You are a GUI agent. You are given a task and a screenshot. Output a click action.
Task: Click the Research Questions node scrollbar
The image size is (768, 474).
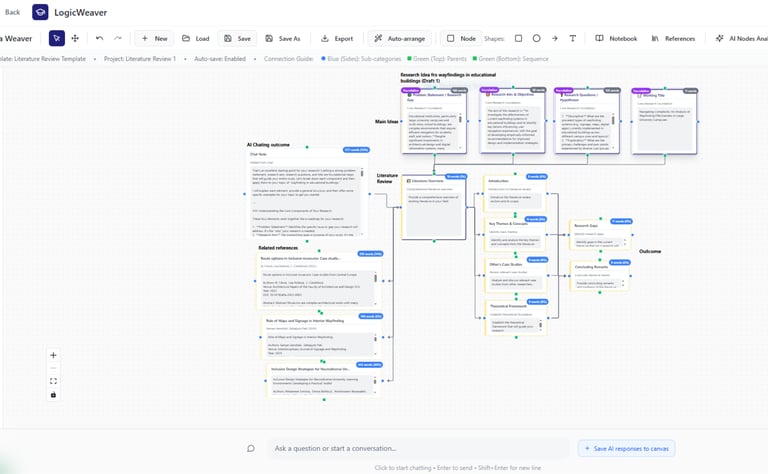(x=613, y=131)
